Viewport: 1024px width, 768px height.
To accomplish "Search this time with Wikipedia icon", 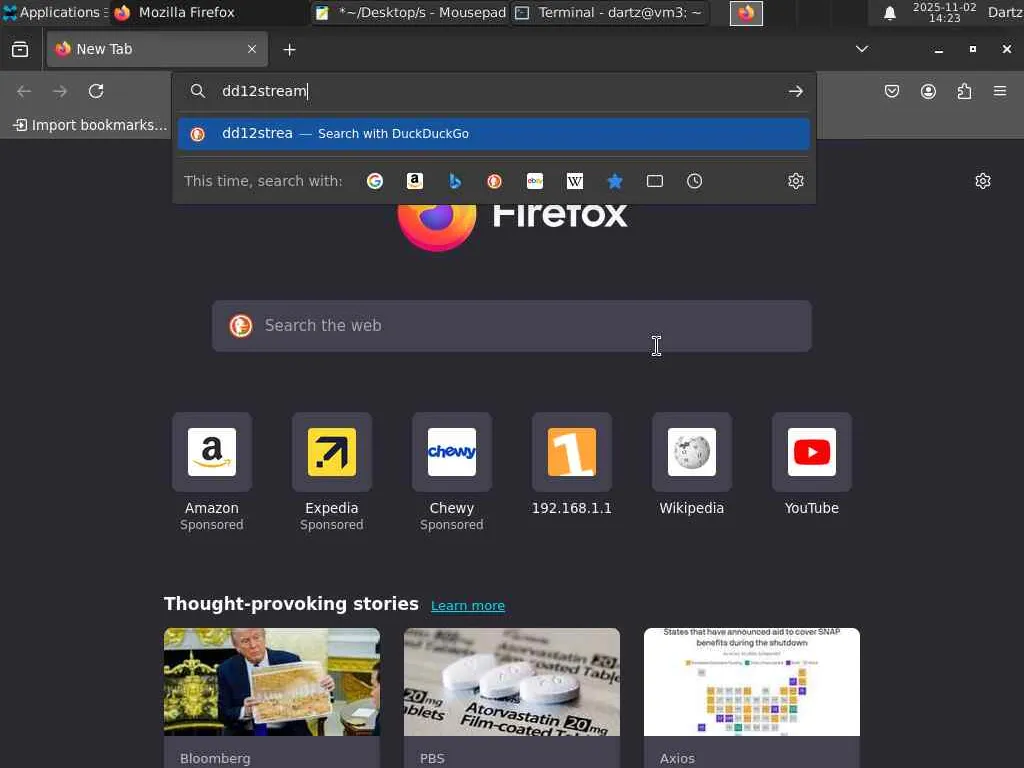I will 575,181.
